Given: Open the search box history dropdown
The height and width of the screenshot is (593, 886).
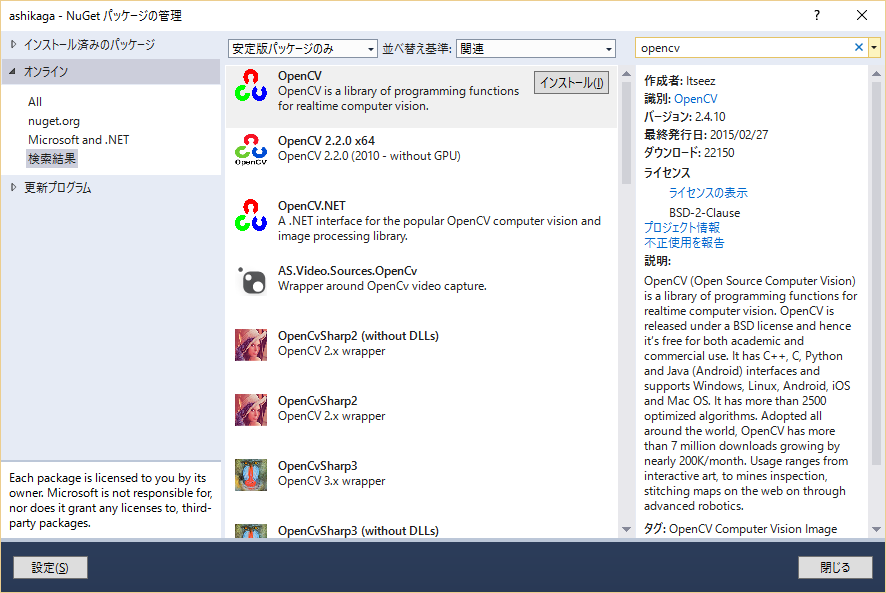Looking at the screenshot, I should pos(874,47).
